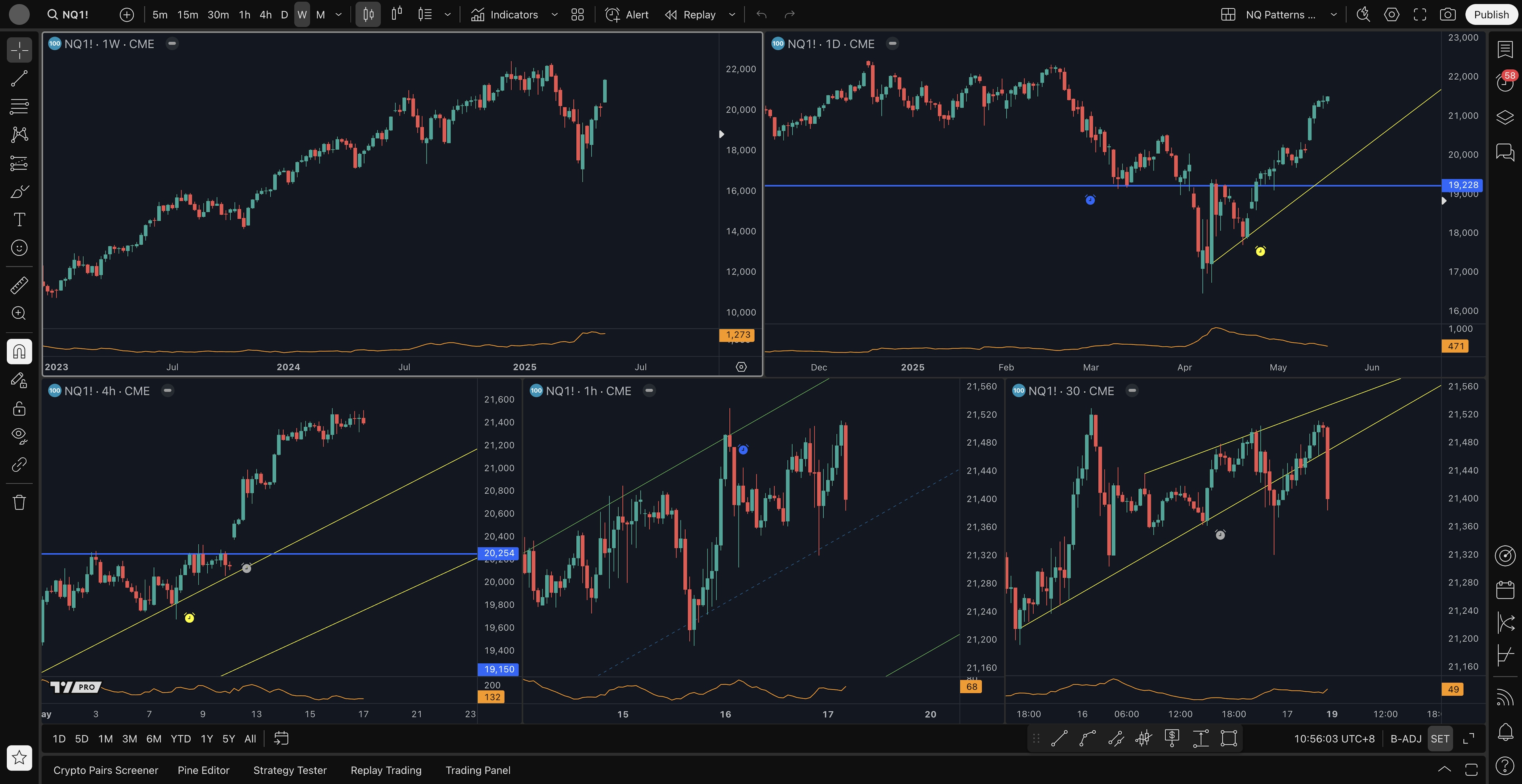The width and height of the screenshot is (1522, 784).
Task: Expand the Replay dropdown arrow
Action: pos(732,15)
